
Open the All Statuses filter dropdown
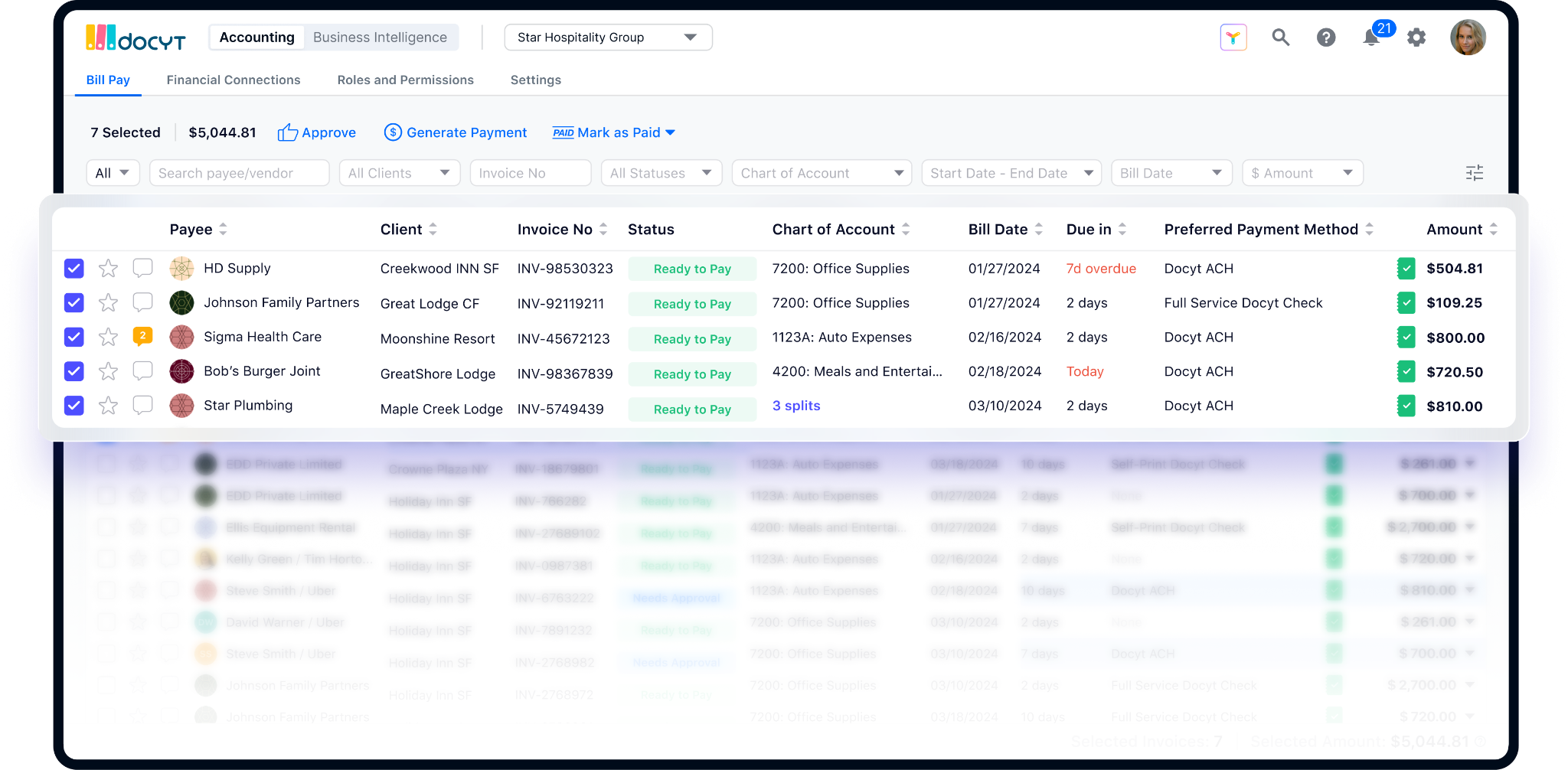tap(661, 173)
